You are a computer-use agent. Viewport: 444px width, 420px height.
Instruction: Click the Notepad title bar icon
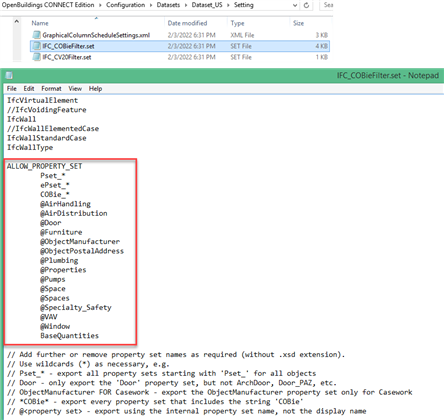pos(9,76)
